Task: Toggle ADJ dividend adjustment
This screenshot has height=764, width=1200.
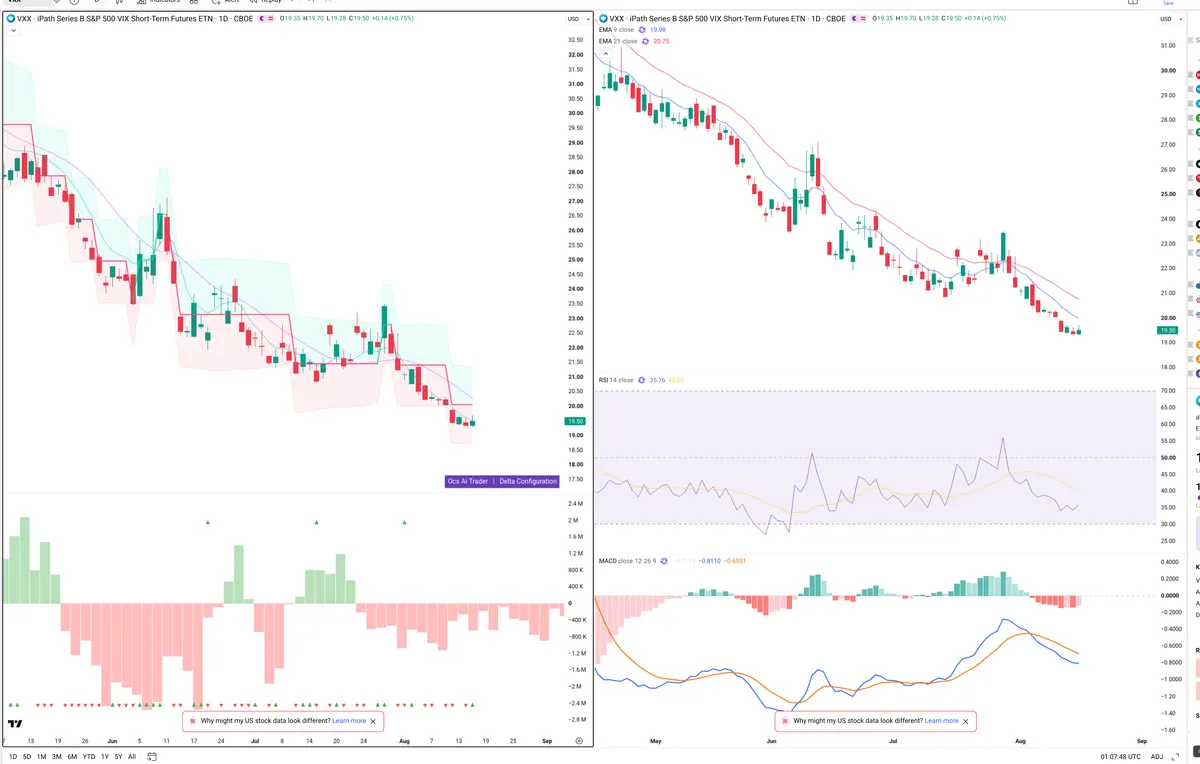Action: point(1157,756)
